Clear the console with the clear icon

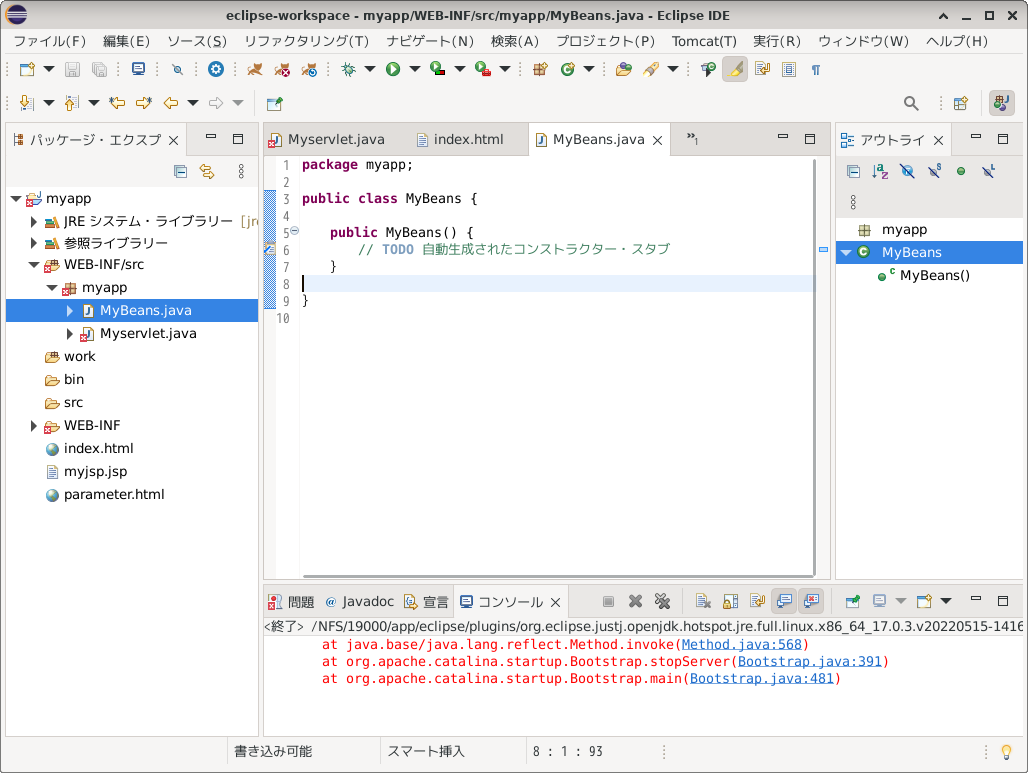point(703,601)
